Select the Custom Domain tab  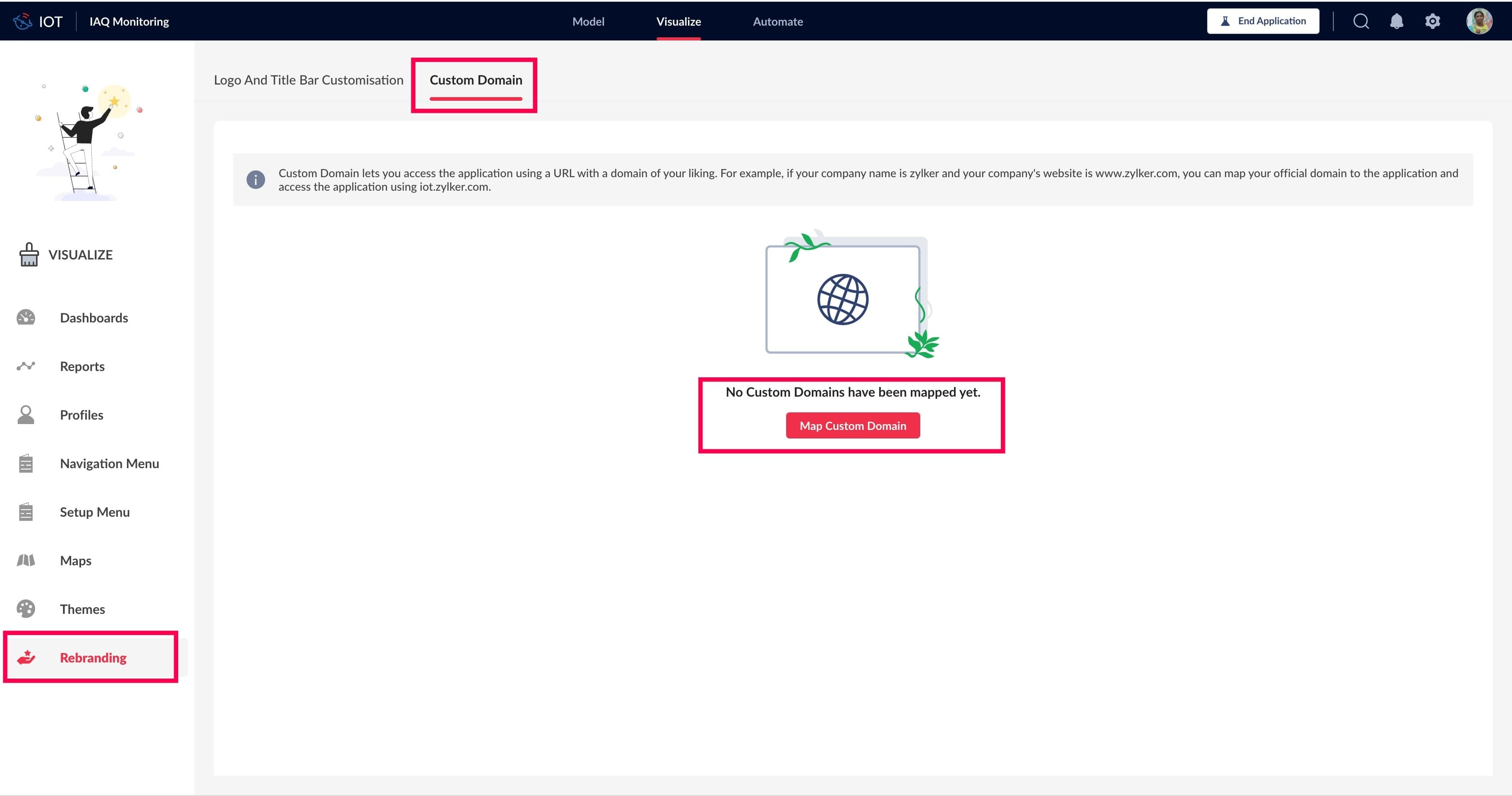(476, 80)
